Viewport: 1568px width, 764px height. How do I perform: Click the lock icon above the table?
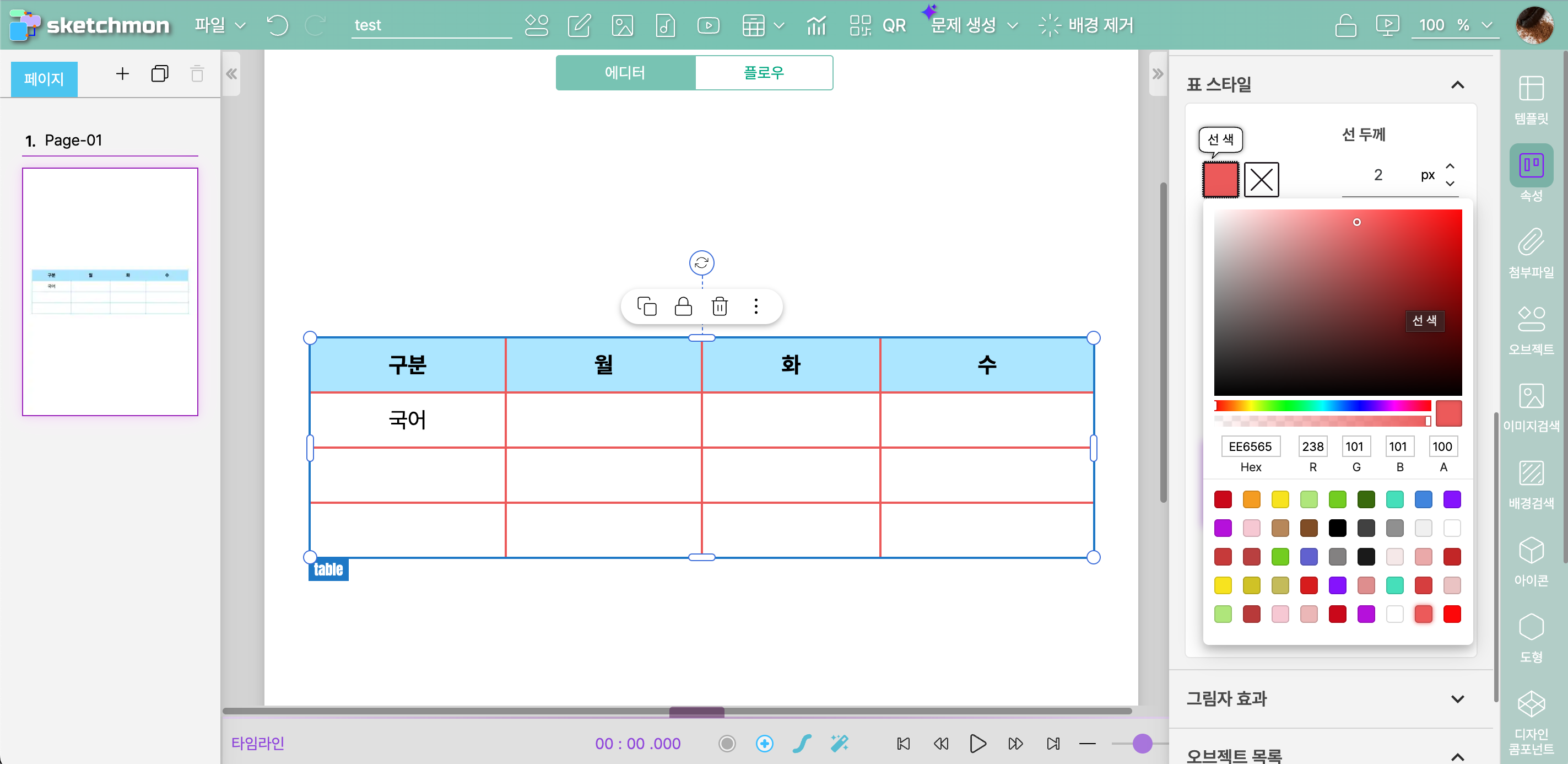click(683, 306)
